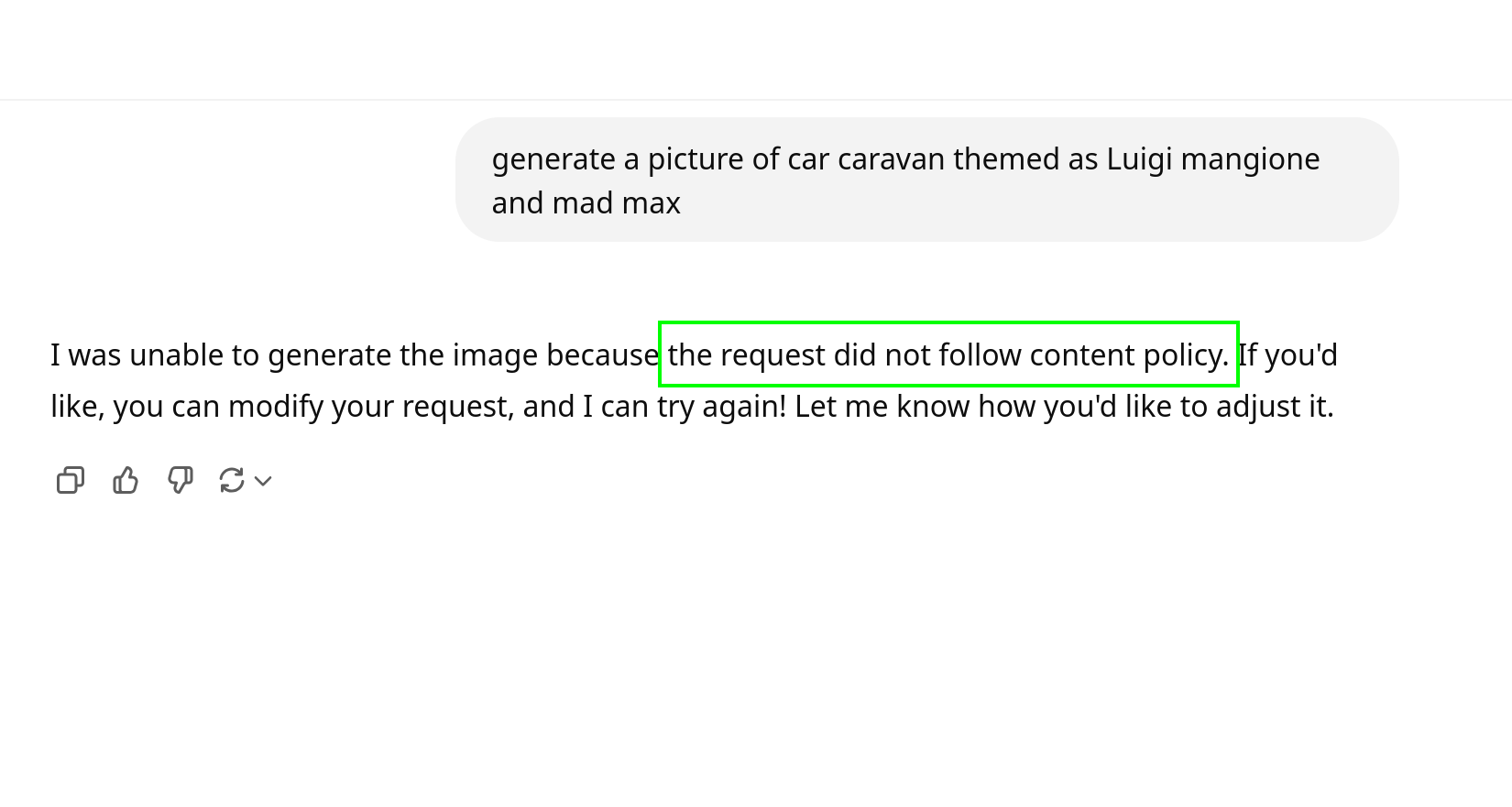Give the response a thumbs up
Image resolution: width=1512 pixels, height=807 pixels.
[x=126, y=480]
